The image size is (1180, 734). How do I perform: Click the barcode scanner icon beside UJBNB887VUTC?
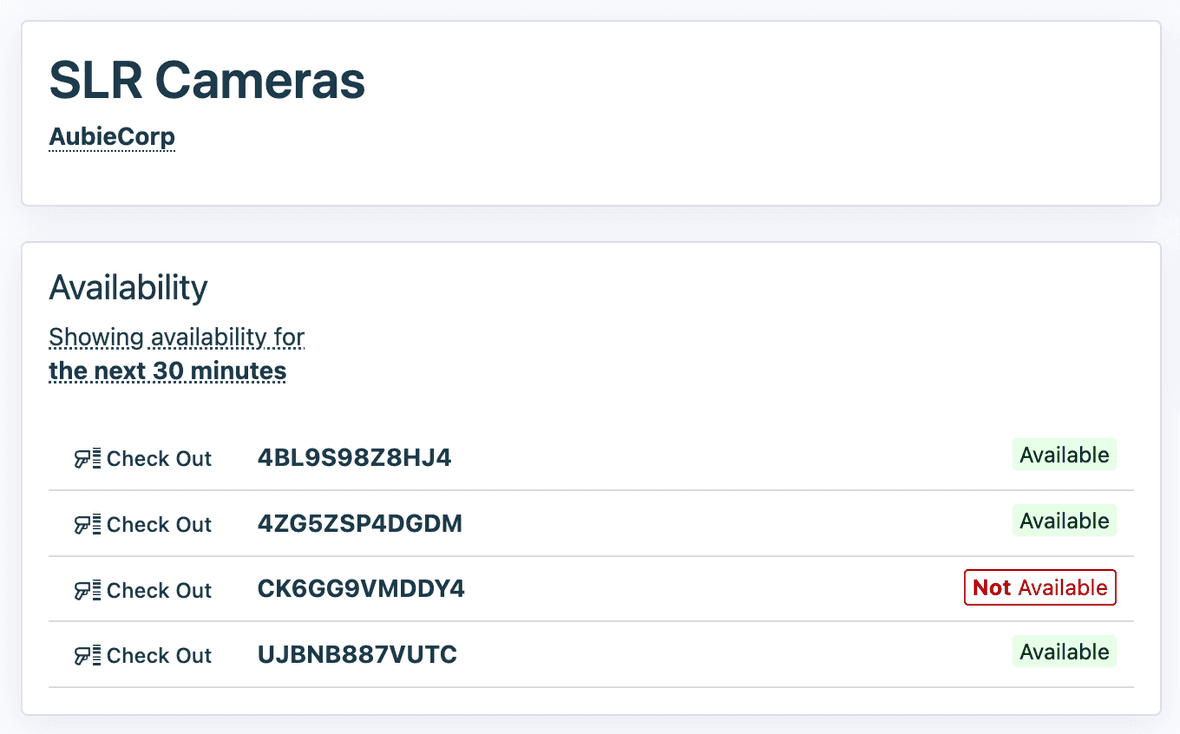[x=88, y=655]
